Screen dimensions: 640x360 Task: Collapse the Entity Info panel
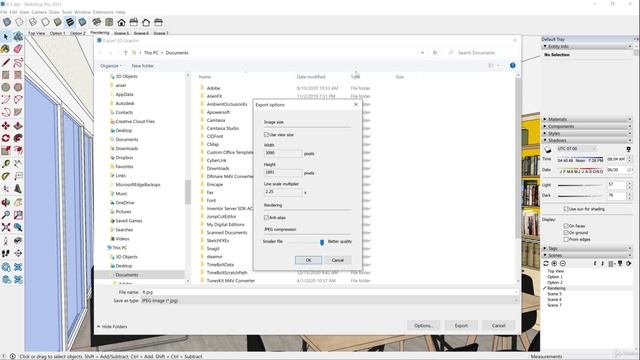587,47
